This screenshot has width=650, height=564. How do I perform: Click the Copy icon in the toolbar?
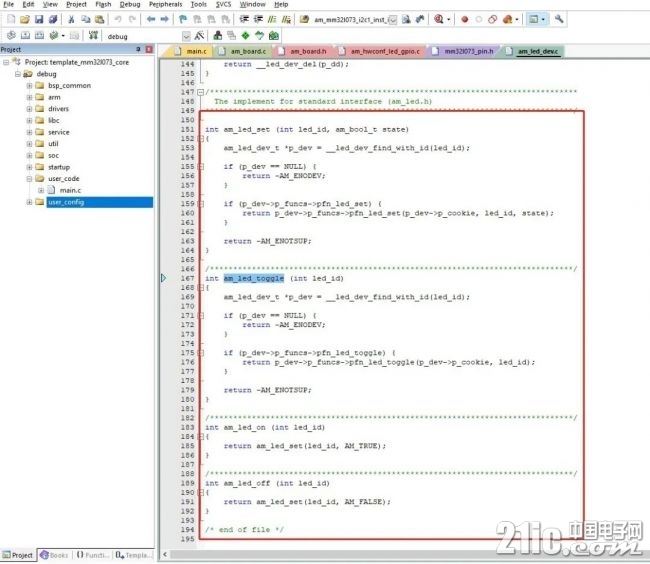pos(85,19)
